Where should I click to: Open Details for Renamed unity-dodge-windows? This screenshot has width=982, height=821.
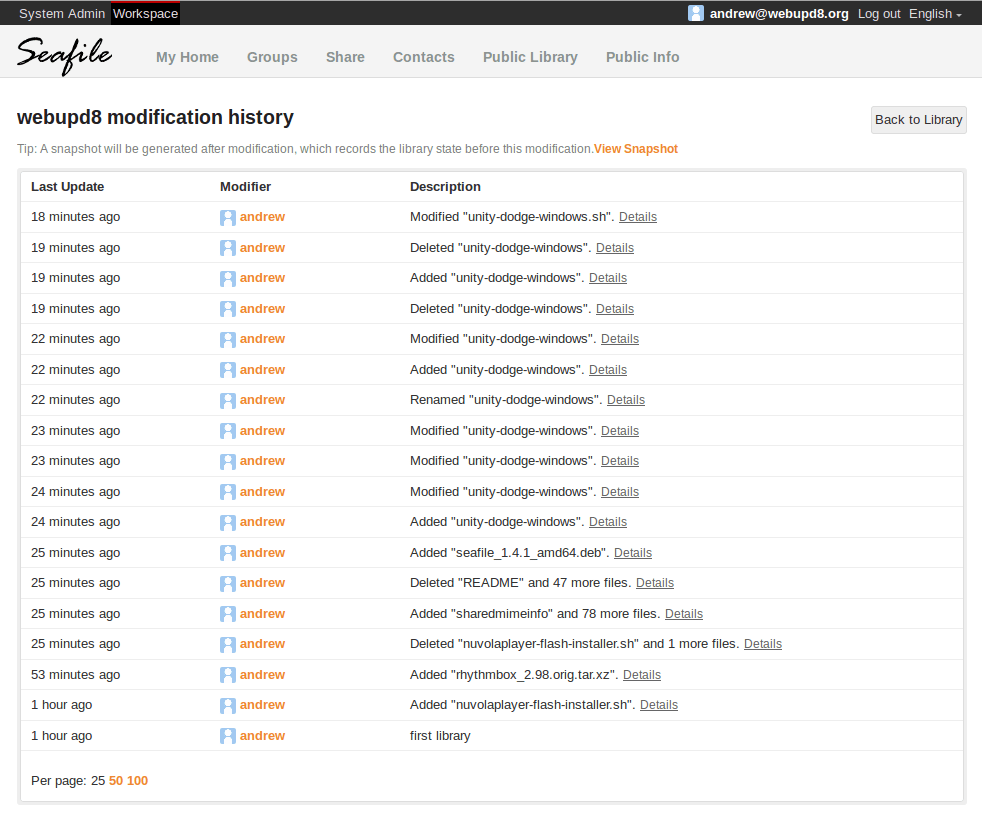pyautogui.click(x=626, y=400)
